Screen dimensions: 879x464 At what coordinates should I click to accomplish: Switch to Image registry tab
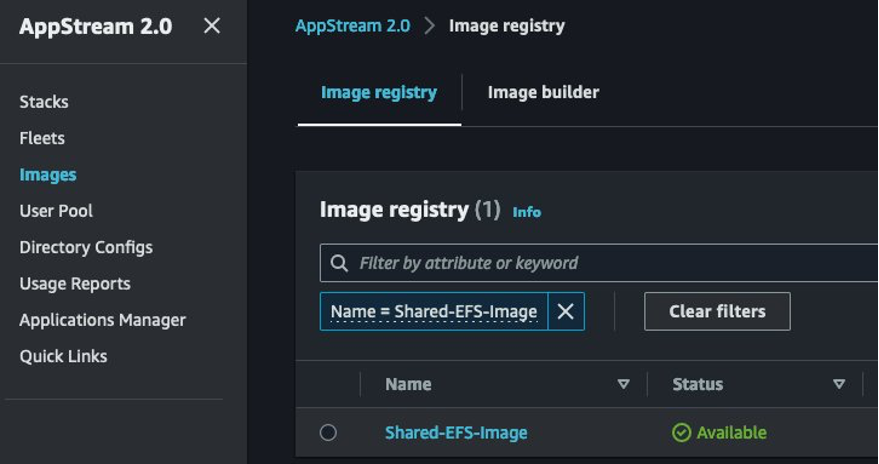pyautogui.click(x=379, y=92)
